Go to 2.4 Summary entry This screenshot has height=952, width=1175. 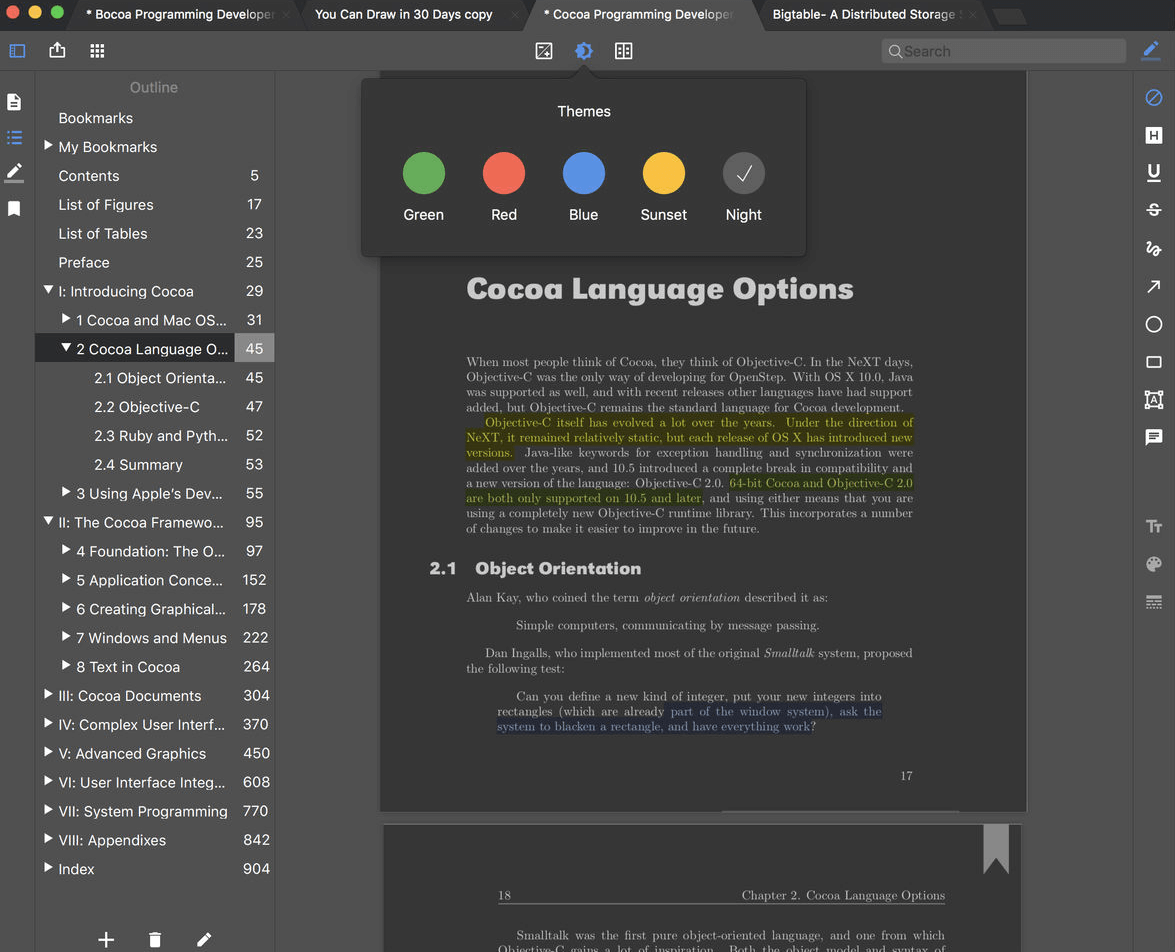(154, 465)
